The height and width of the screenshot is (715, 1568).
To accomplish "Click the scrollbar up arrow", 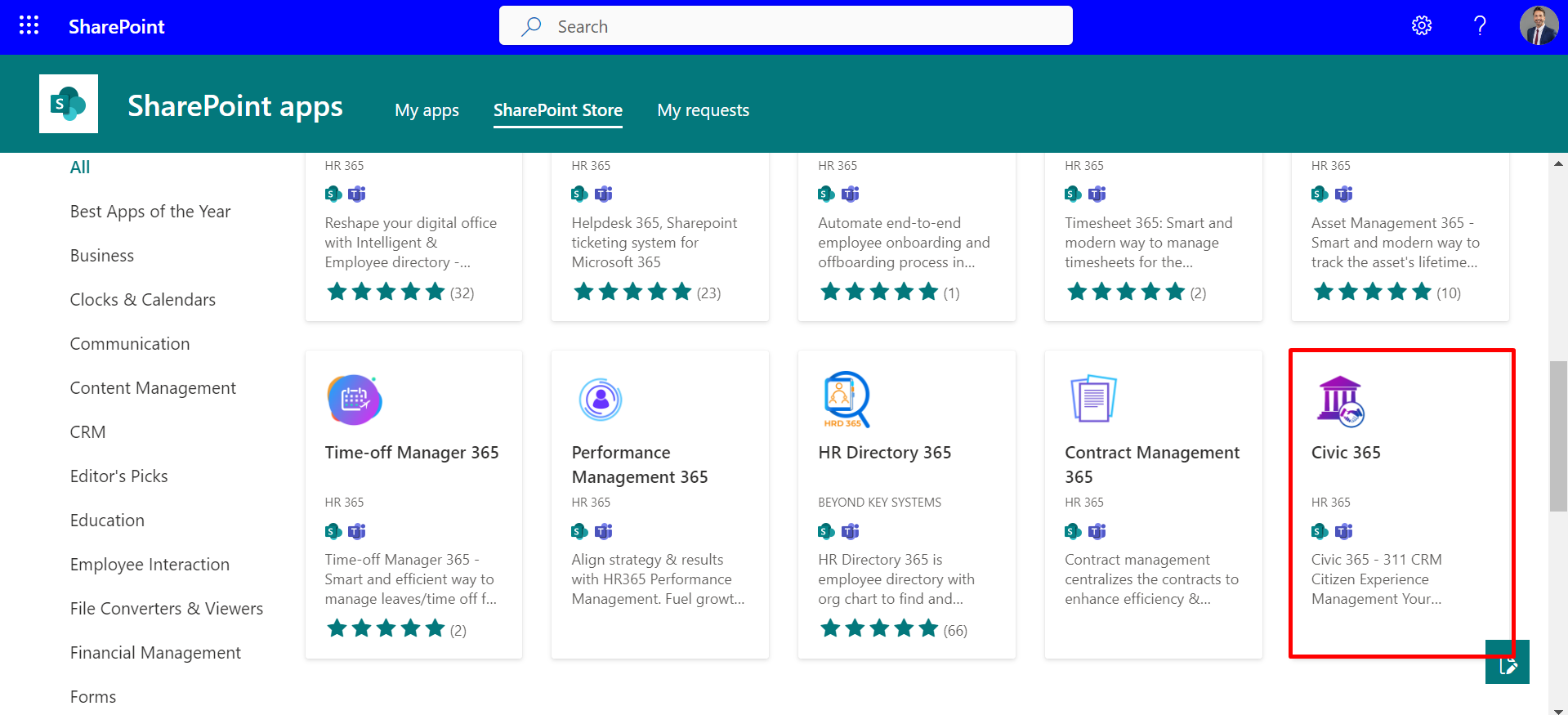I will pyautogui.click(x=1558, y=163).
